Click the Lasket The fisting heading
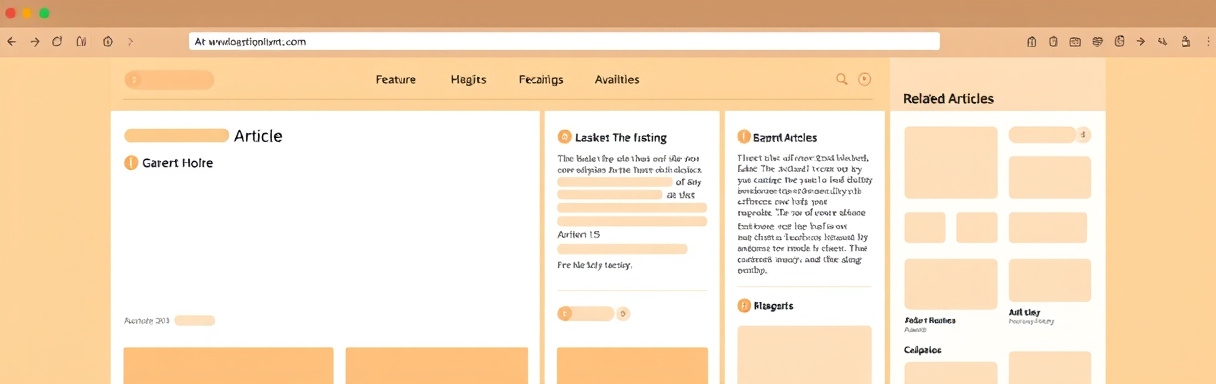The height and width of the screenshot is (384, 1216). pyautogui.click(x=621, y=137)
